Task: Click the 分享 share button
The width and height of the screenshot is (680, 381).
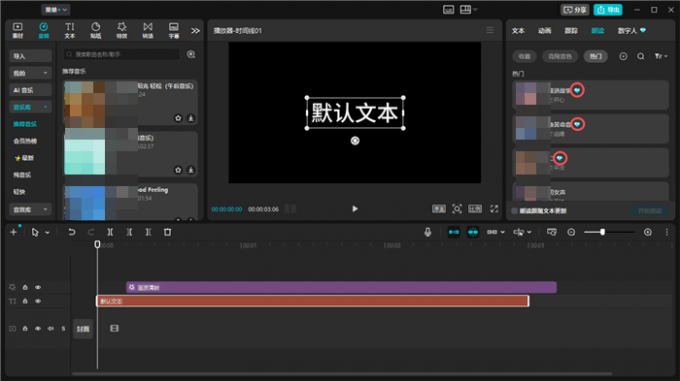Action: click(575, 10)
